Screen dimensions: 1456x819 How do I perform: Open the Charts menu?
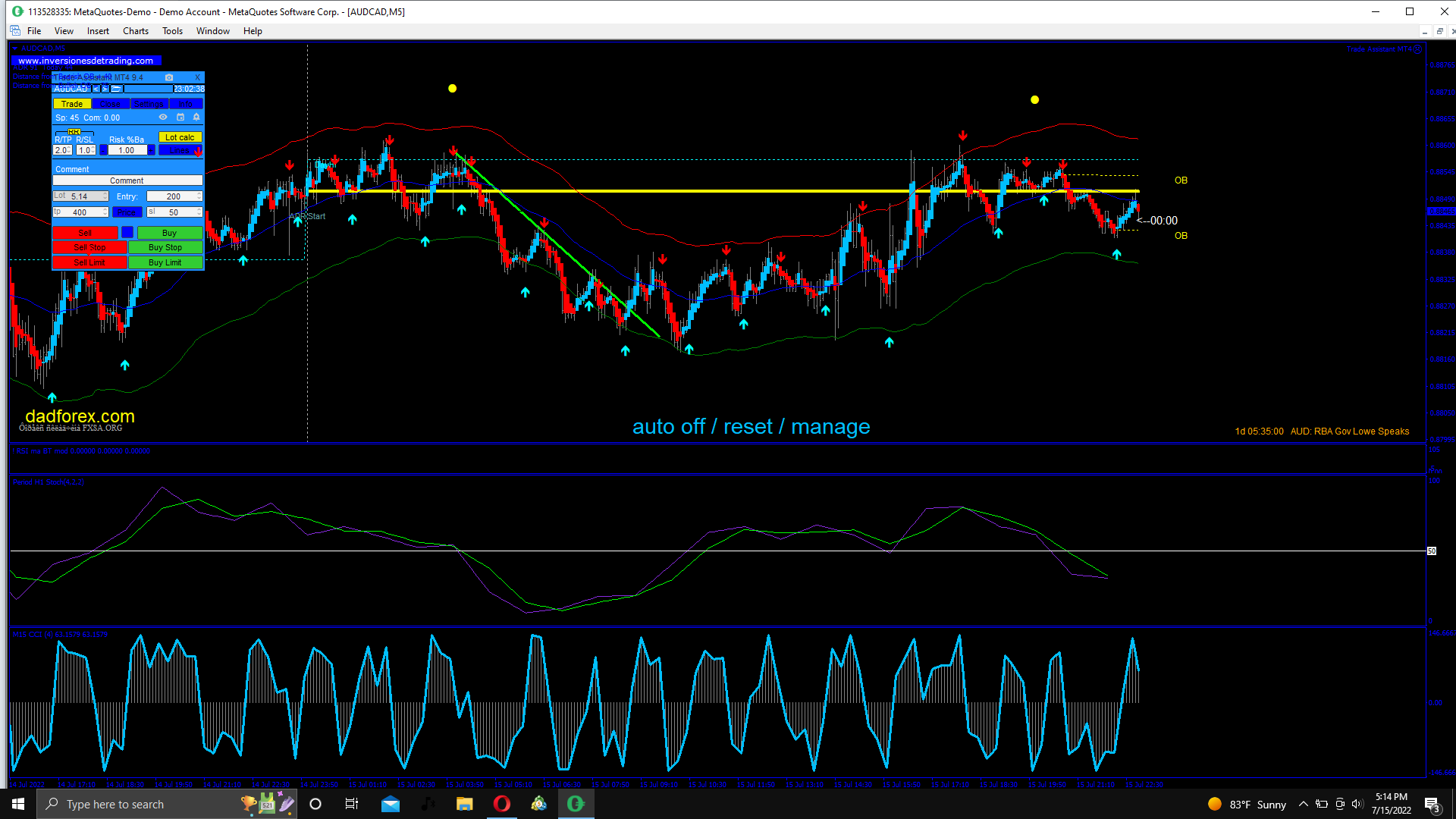pos(135,31)
